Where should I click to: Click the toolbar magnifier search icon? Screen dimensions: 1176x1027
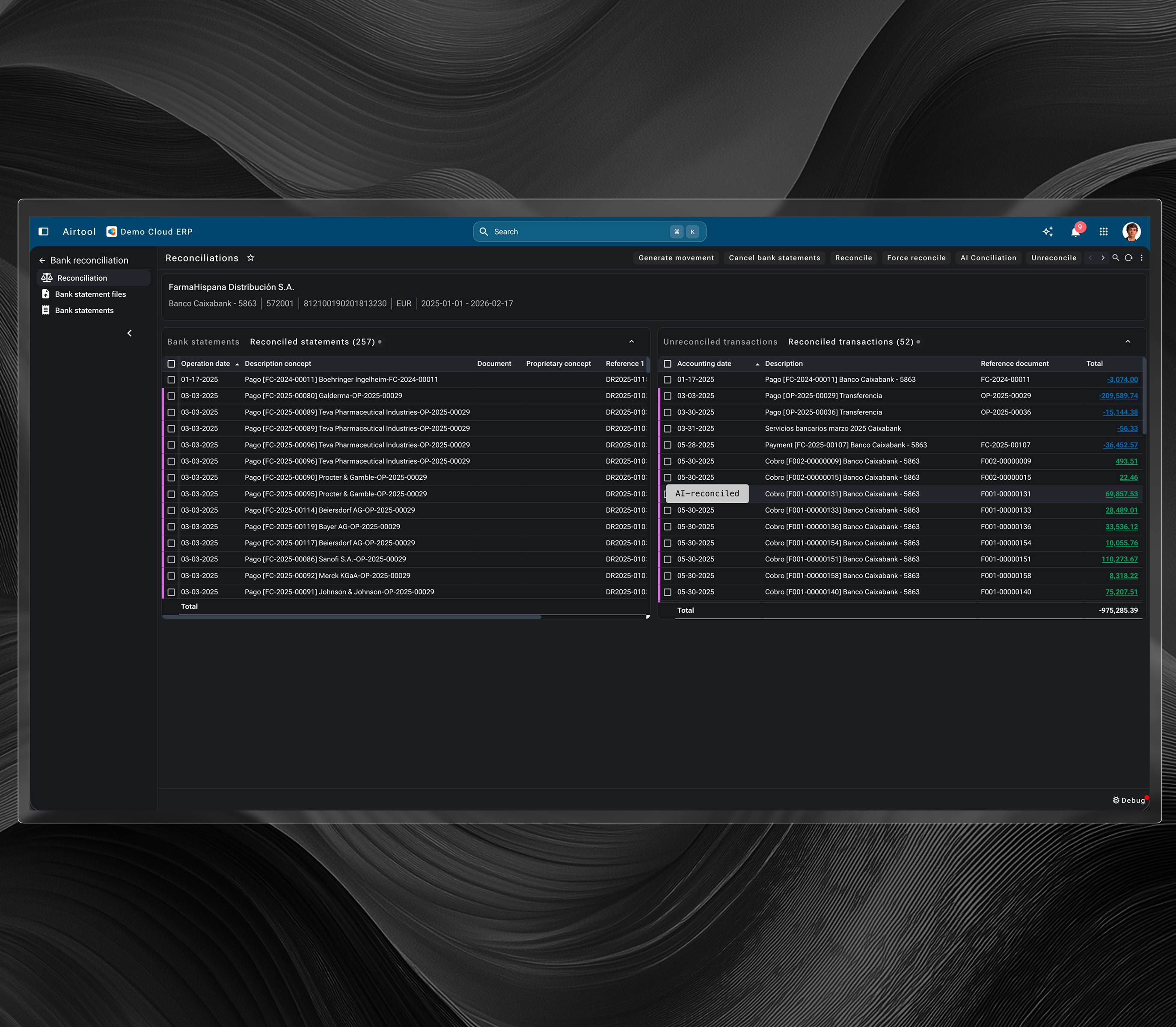click(1116, 258)
